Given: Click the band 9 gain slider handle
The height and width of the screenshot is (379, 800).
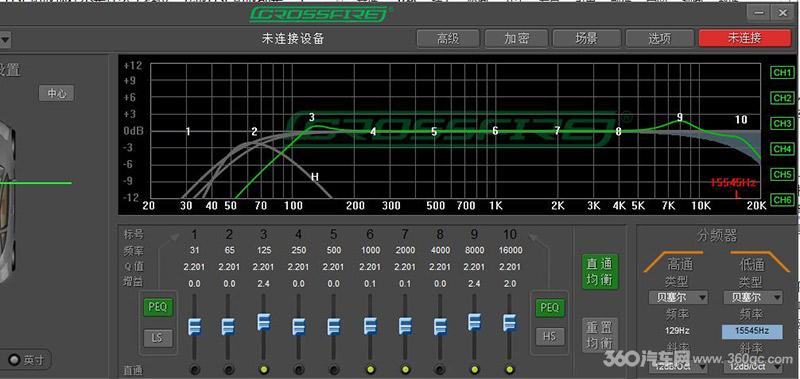Looking at the screenshot, I should pos(474,322).
